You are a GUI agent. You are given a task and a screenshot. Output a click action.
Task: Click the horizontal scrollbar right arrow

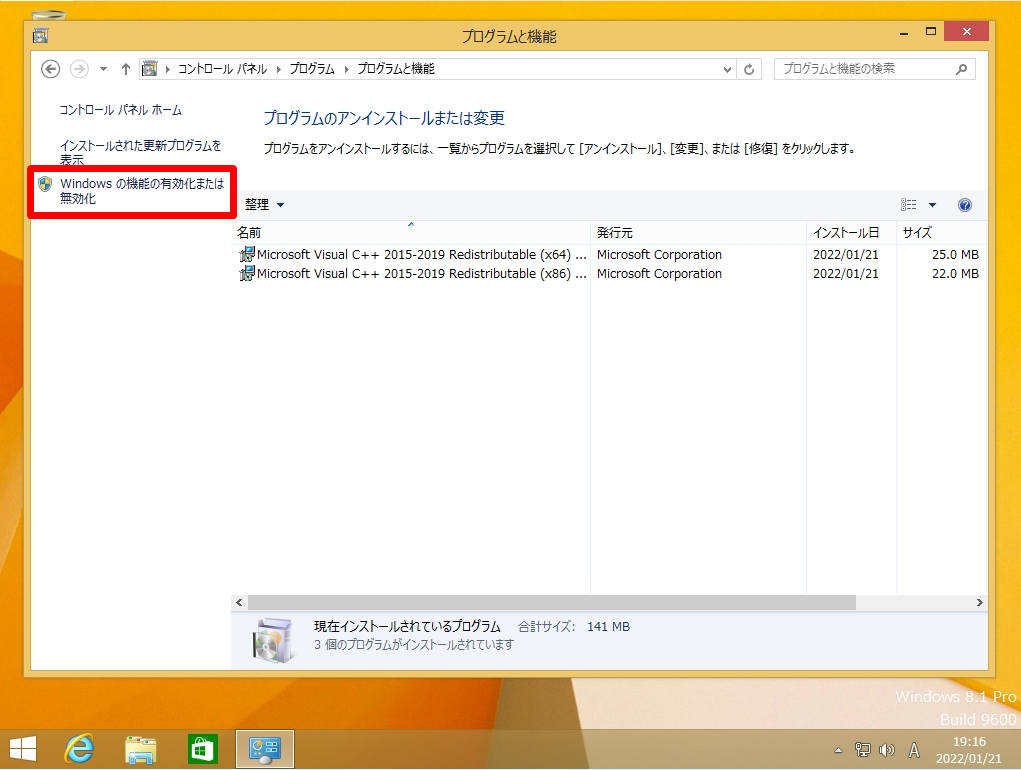(x=979, y=603)
